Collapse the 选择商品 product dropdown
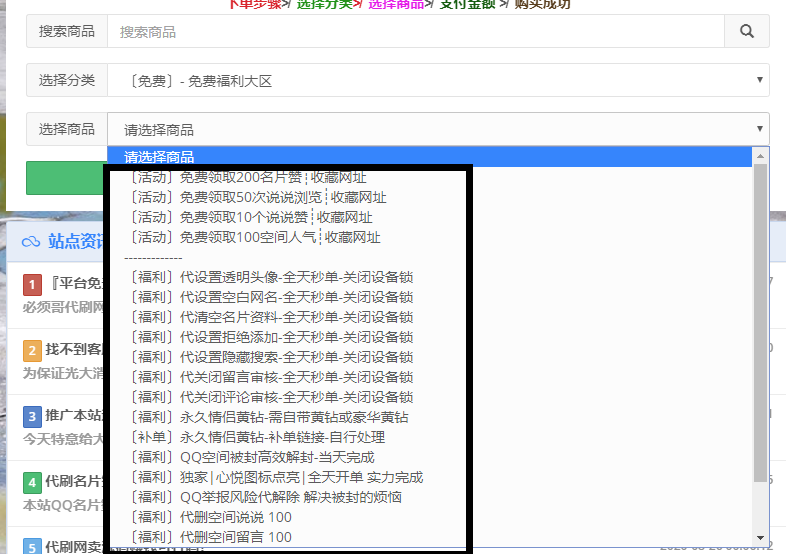 click(438, 129)
